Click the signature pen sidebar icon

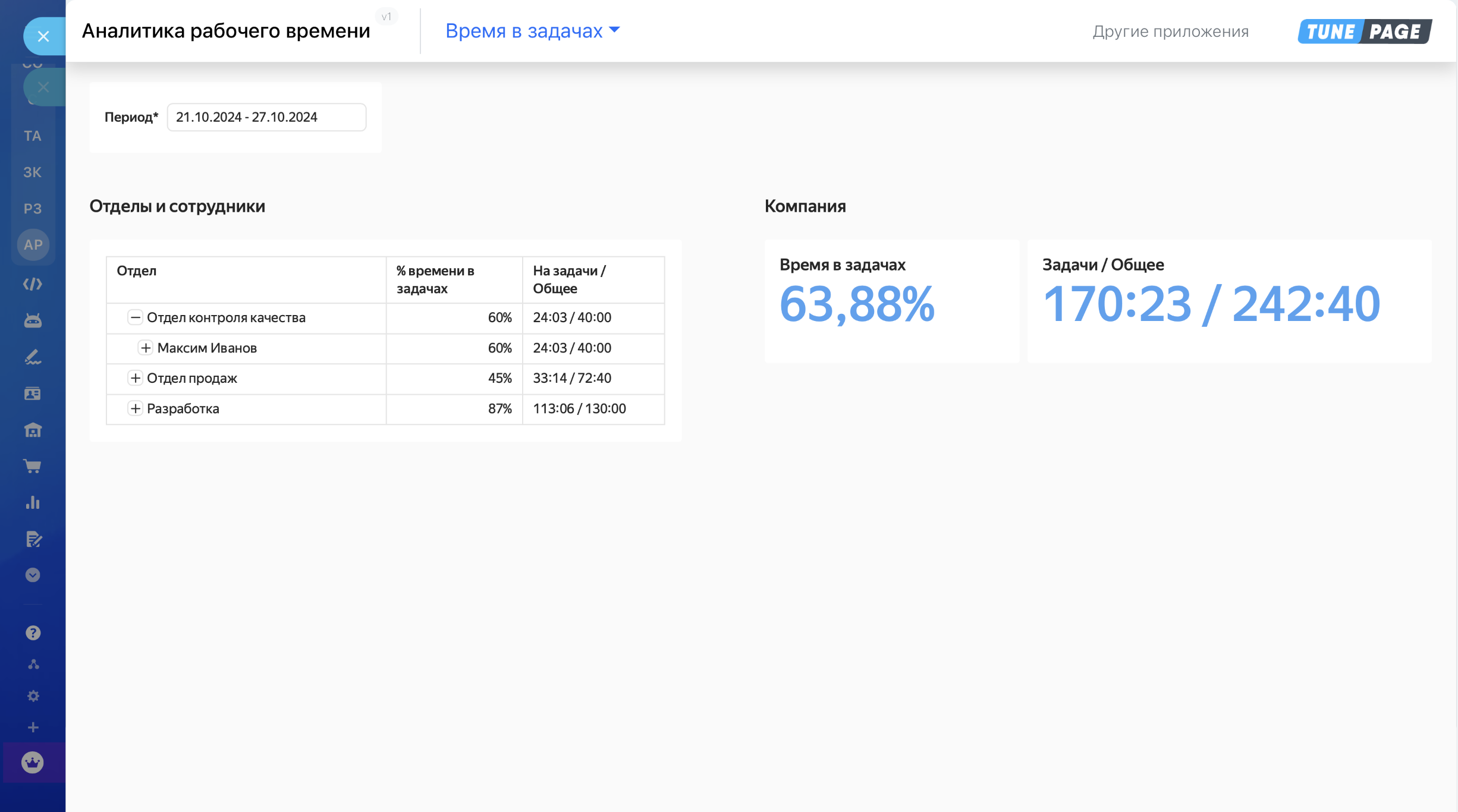coord(33,357)
